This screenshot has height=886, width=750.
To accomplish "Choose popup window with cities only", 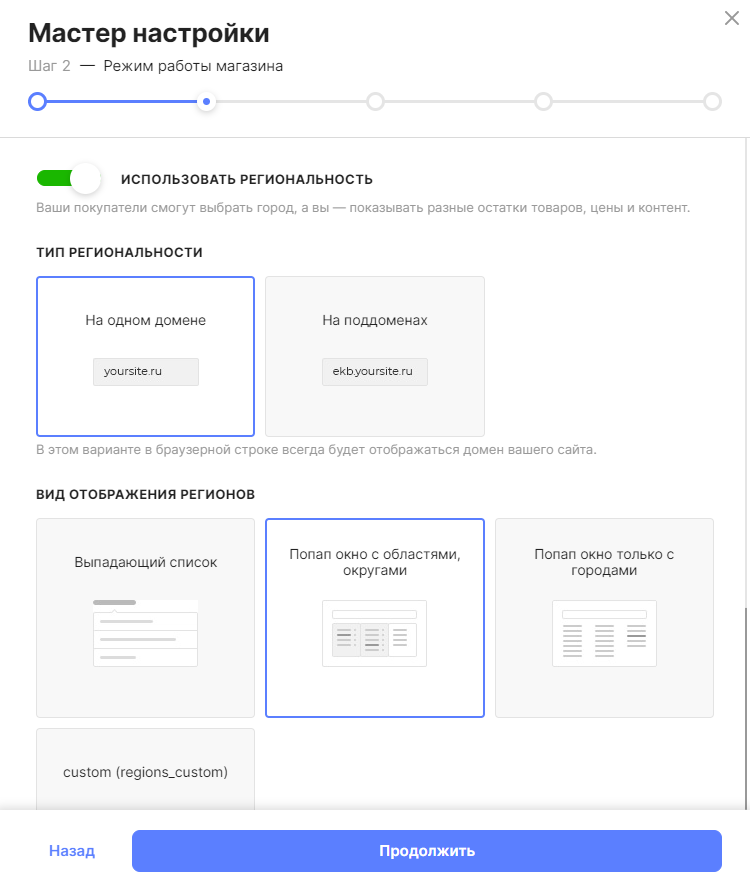I will point(604,618).
